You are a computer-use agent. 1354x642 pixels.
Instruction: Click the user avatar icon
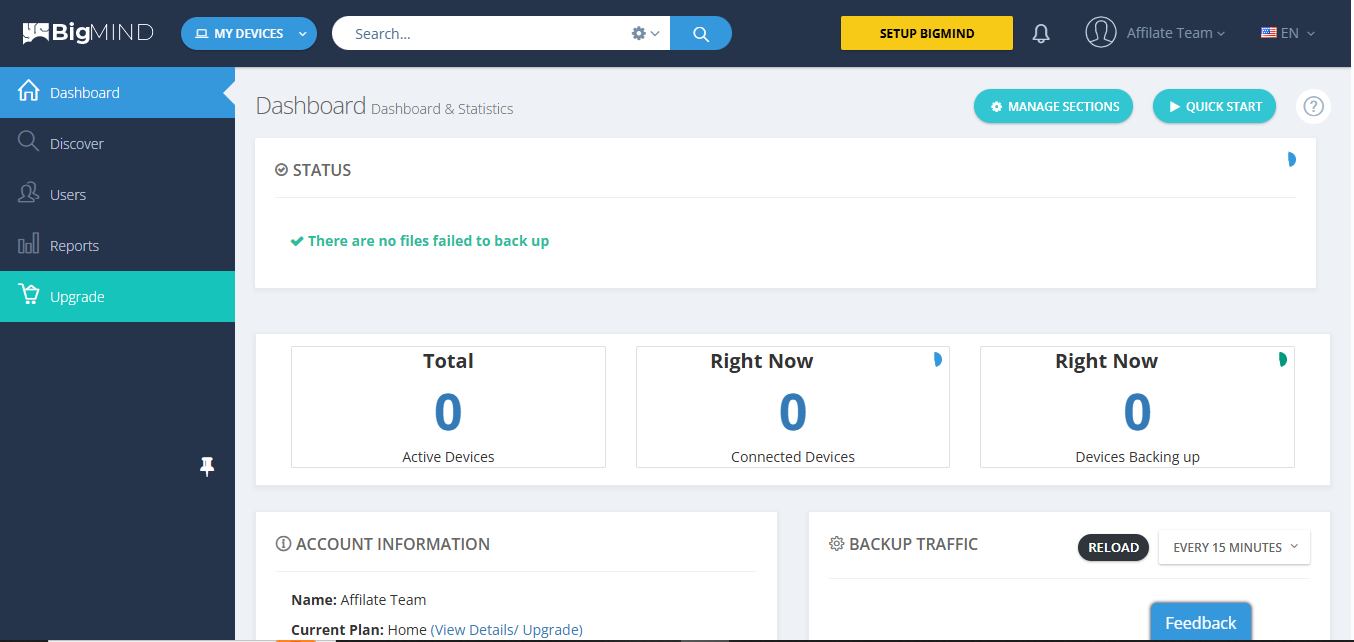1101,32
